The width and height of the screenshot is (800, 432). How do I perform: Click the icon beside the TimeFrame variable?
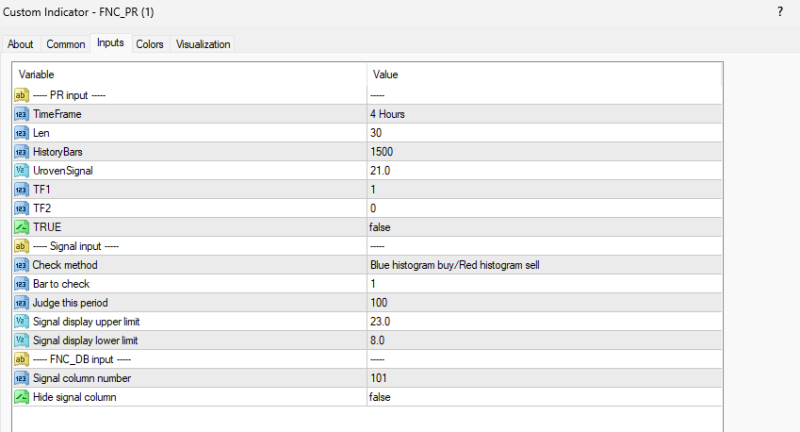[22, 114]
